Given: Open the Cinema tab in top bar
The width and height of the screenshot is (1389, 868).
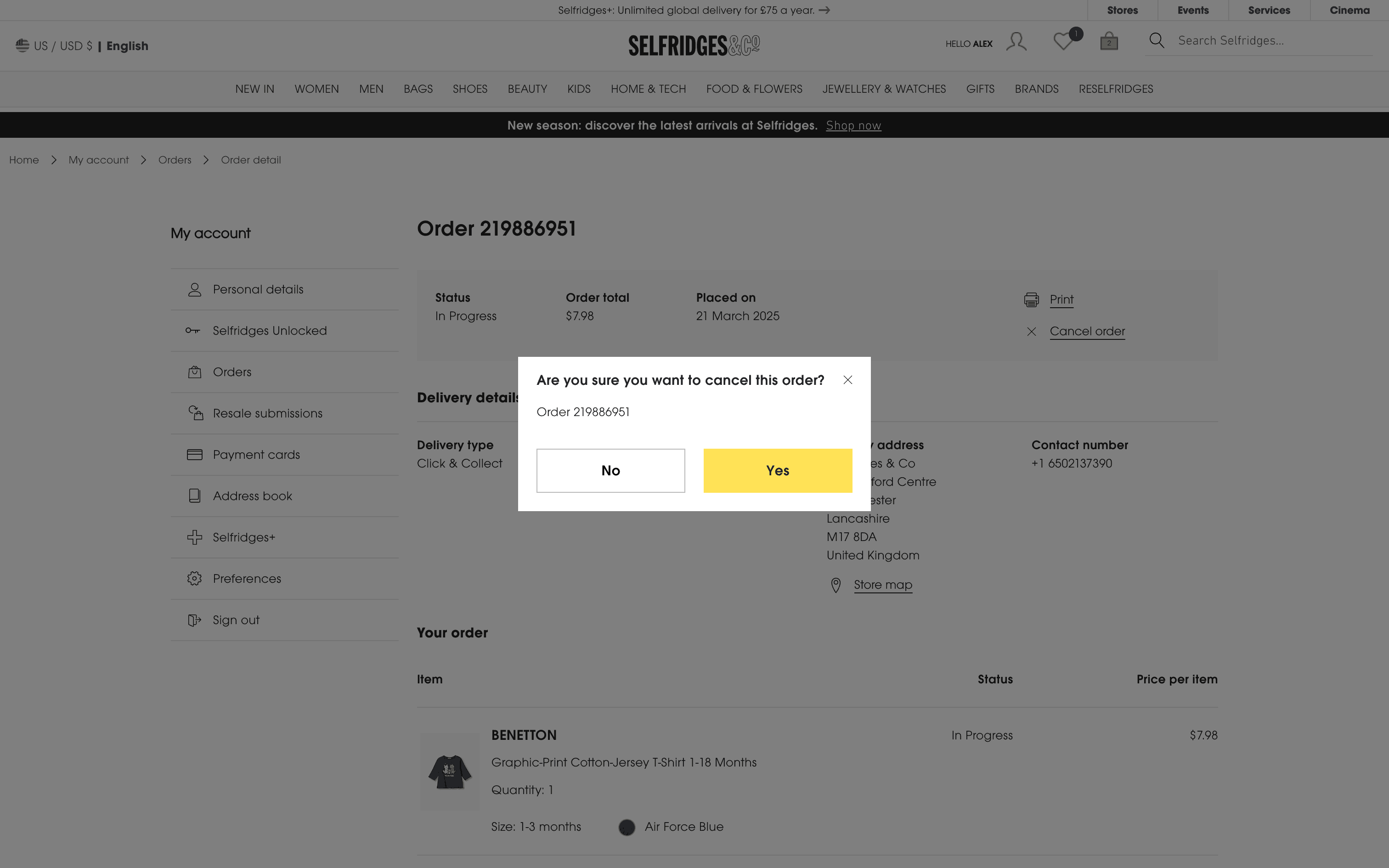Looking at the screenshot, I should click(1349, 10).
